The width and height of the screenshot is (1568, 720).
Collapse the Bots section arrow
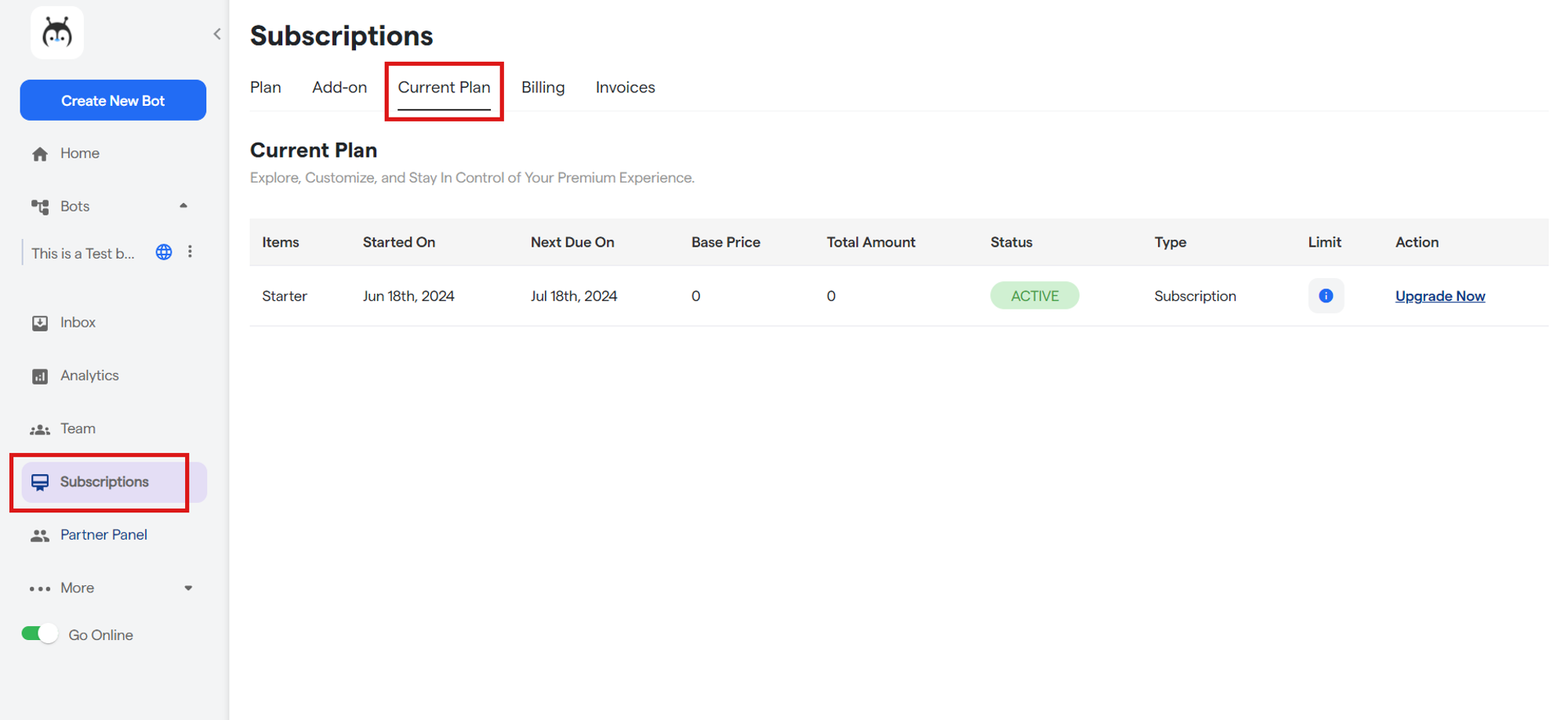pos(183,206)
